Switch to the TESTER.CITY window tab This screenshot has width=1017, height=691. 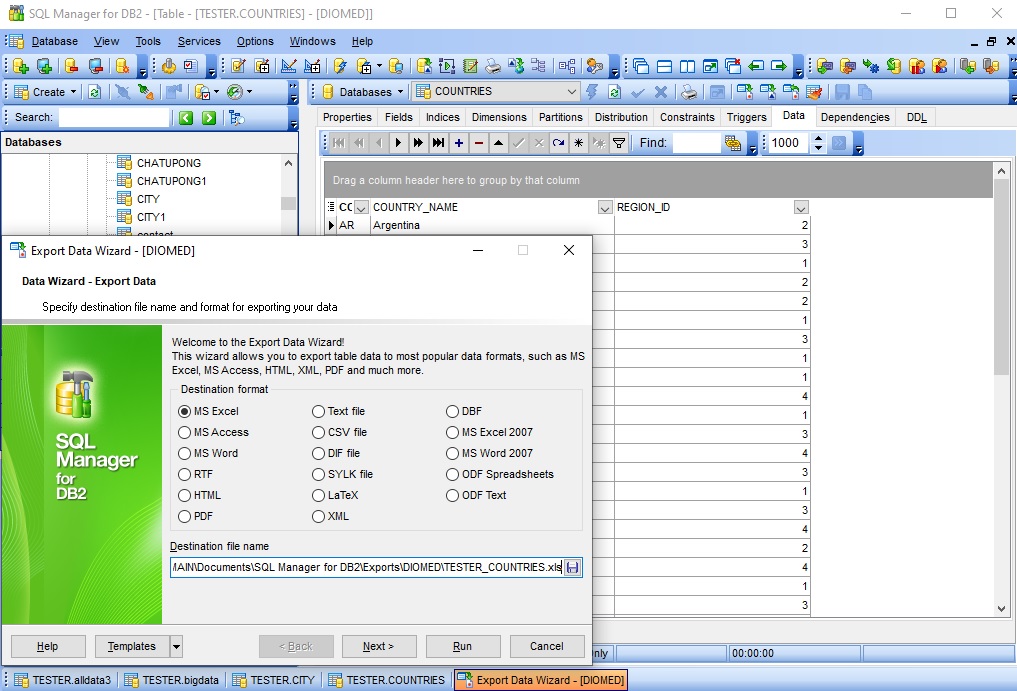point(274,680)
